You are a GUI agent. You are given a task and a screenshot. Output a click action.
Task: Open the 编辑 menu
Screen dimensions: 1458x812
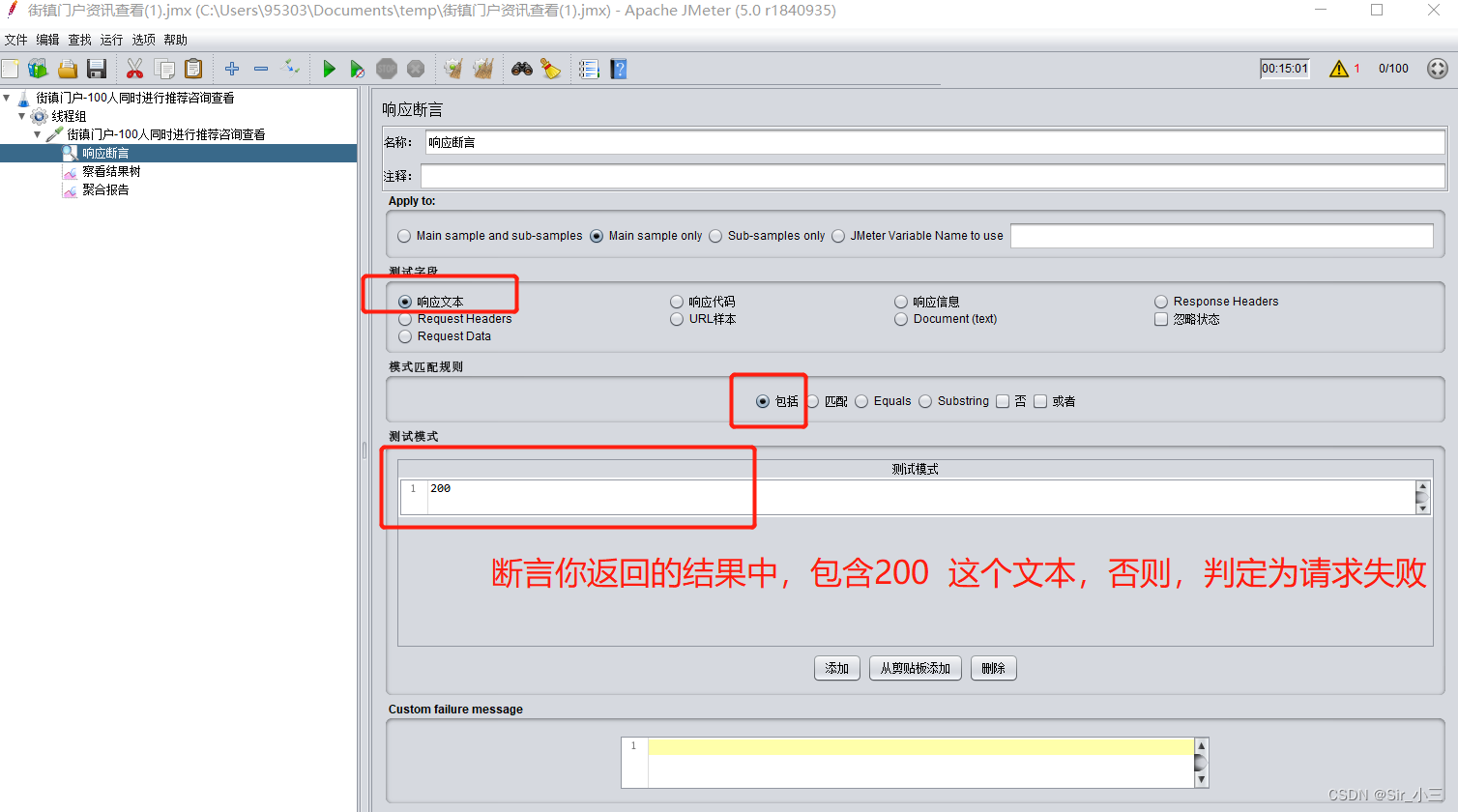point(48,40)
